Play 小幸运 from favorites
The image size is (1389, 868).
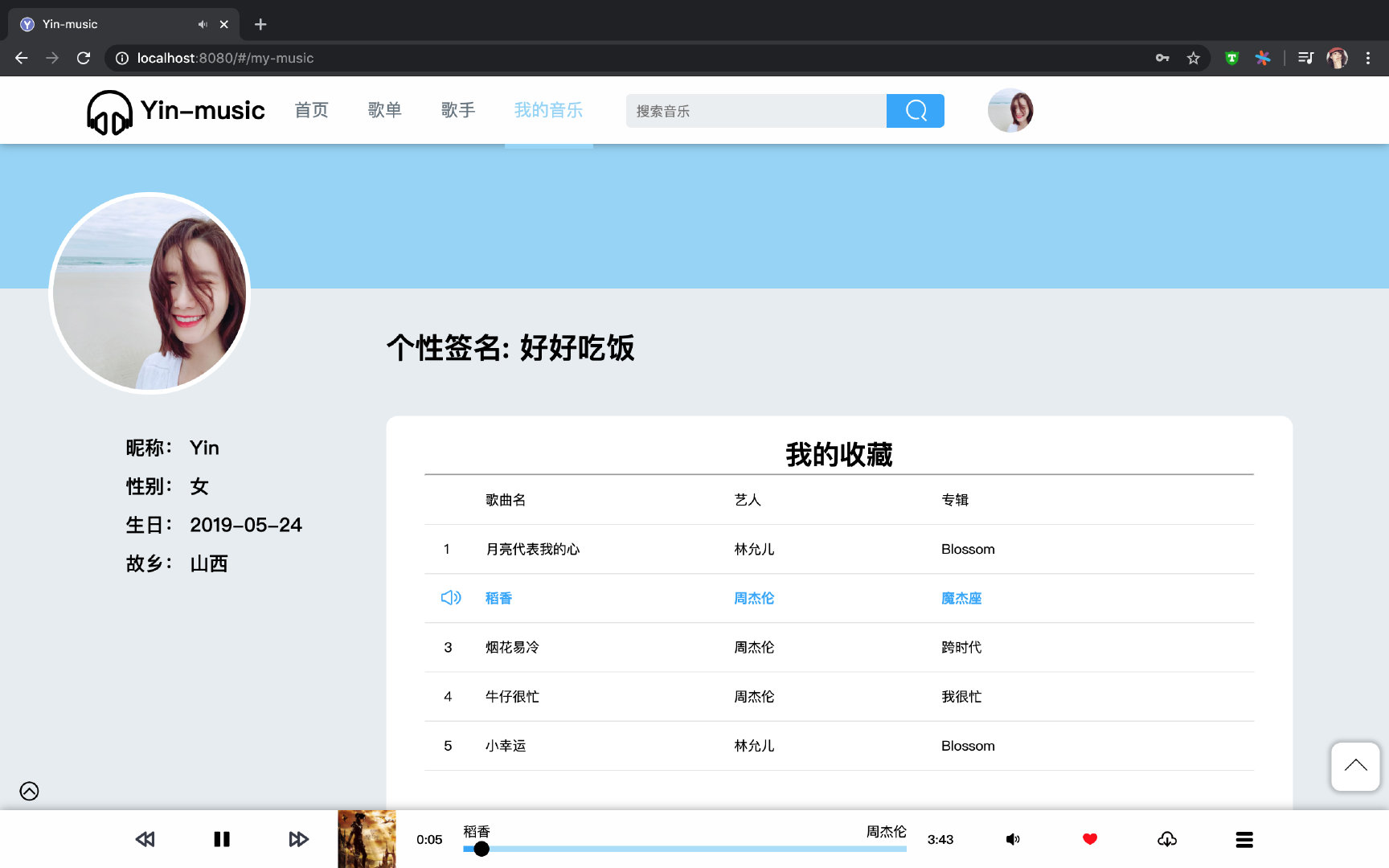point(506,746)
